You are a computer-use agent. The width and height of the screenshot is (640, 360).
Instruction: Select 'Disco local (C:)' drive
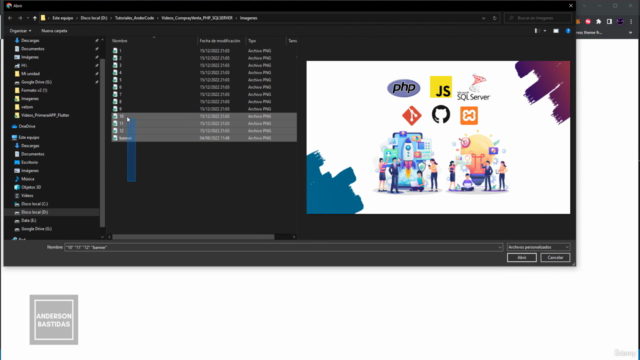[34, 204]
